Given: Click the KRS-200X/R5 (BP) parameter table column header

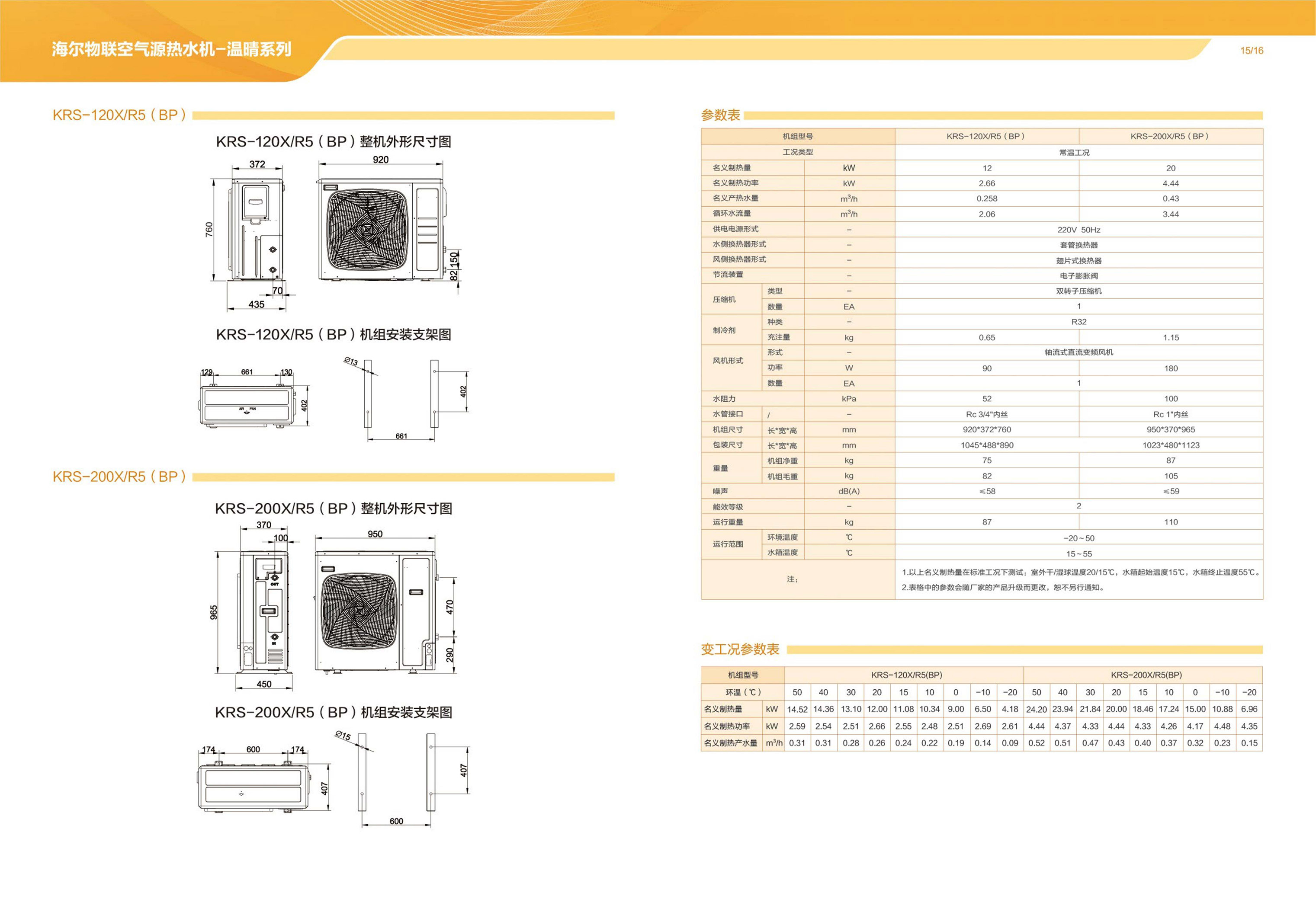Looking at the screenshot, I should [x=1170, y=137].
